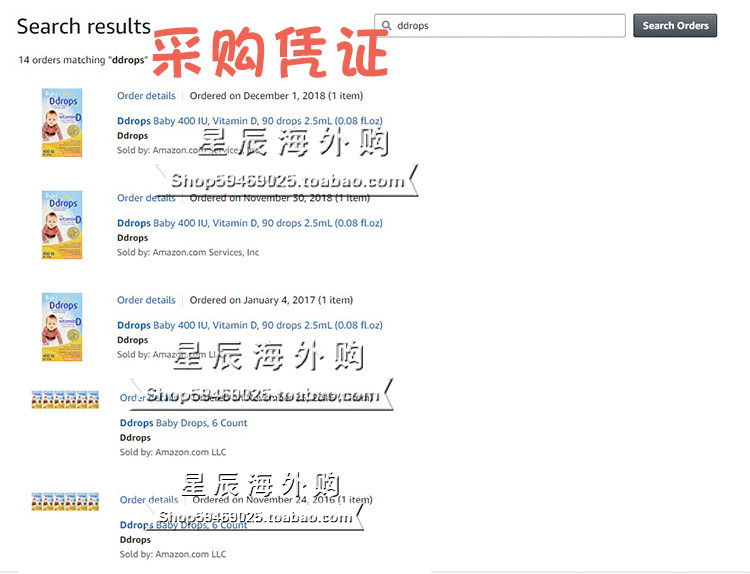Click Ddrops product thumbnail for January 4, 2017 order
The height and width of the screenshot is (574, 750).
pos(62,327)
